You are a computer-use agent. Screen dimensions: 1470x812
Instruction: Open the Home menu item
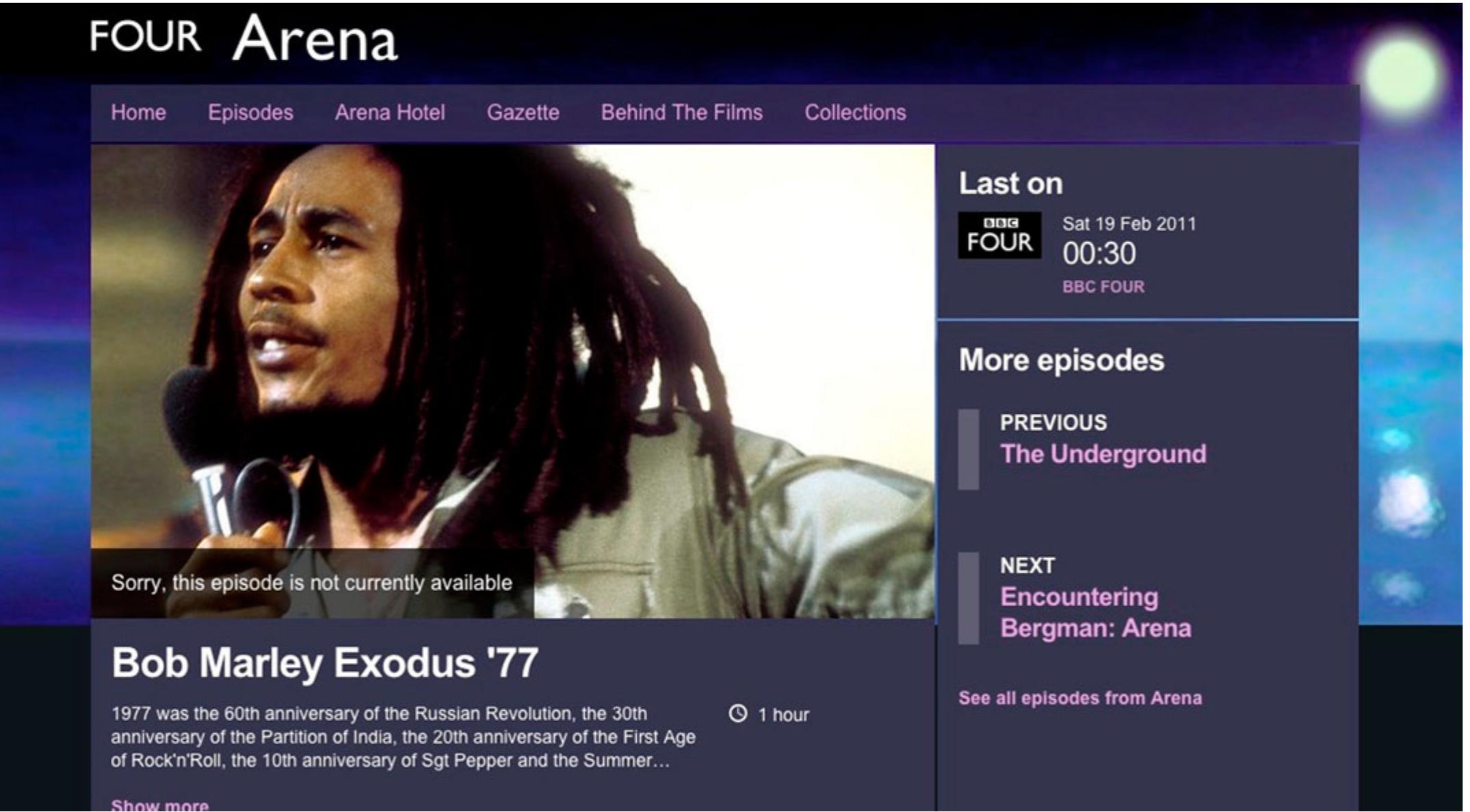(x=138, y=112)
